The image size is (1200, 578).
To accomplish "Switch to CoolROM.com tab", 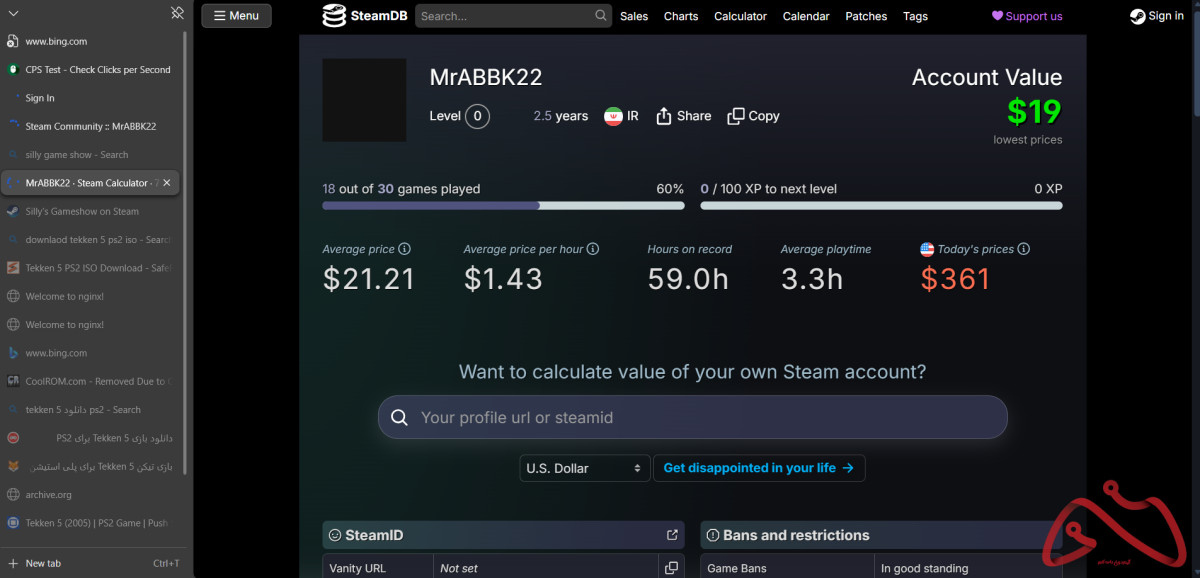I will pyautogui.click(x=90, y=381).
